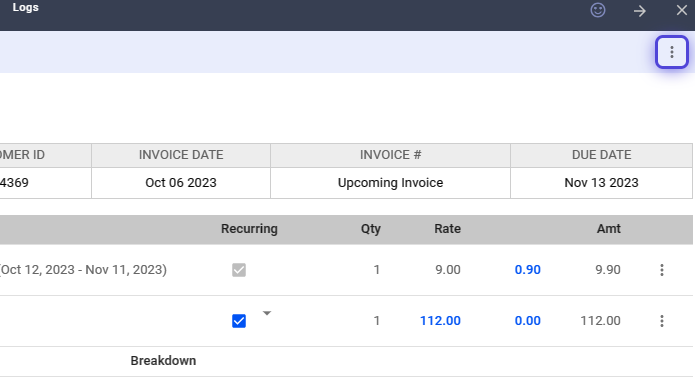This screenshot has height=377, width=695.
Task: Click the blue 0.90 tax value
Action: (x=527, y=270)
